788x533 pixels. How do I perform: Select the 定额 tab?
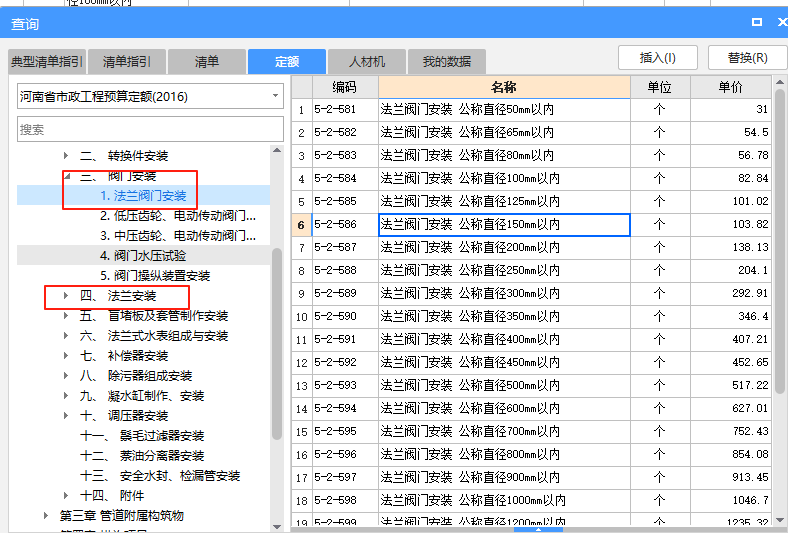coord(287,62)
